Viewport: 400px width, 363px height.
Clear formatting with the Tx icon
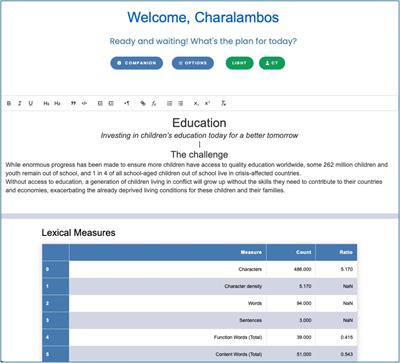[x=223, y=103]
